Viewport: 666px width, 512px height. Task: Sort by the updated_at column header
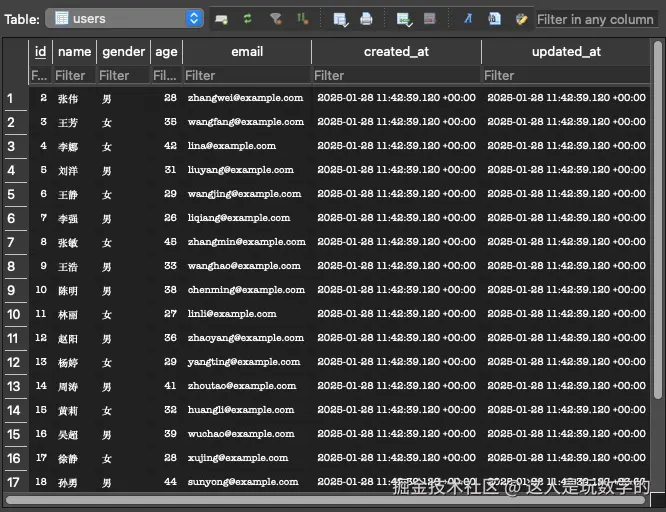coord(566,52)
